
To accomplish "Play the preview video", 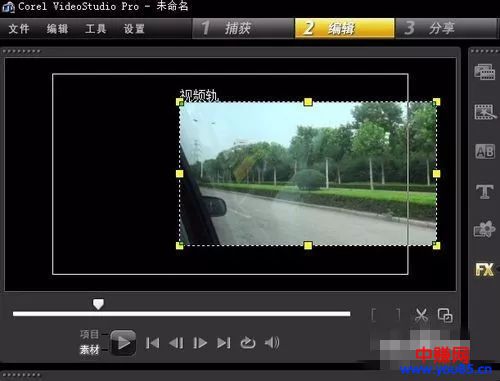I will point(123,343).
